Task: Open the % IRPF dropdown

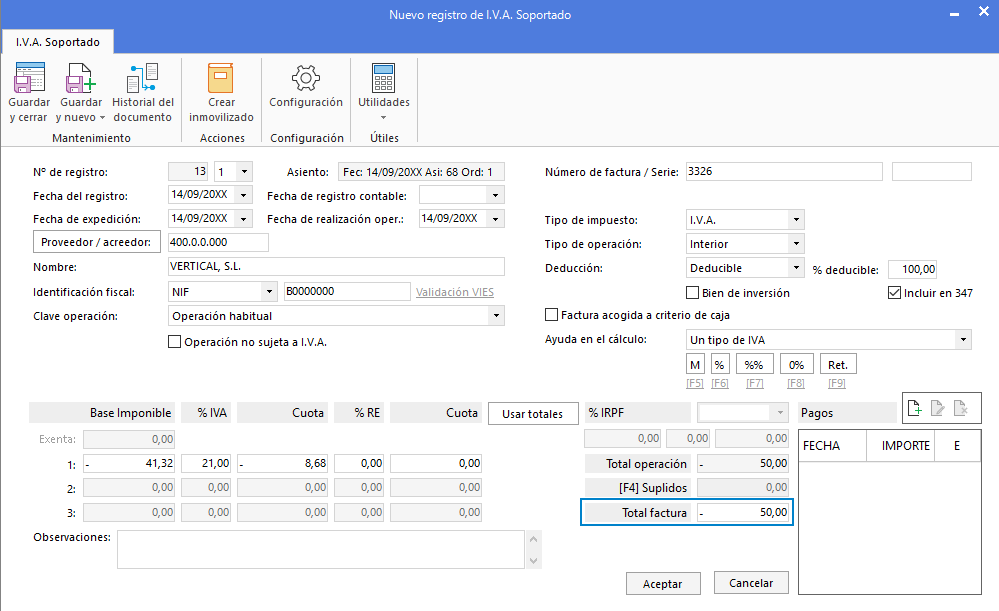Action: [x=780, y=413]
